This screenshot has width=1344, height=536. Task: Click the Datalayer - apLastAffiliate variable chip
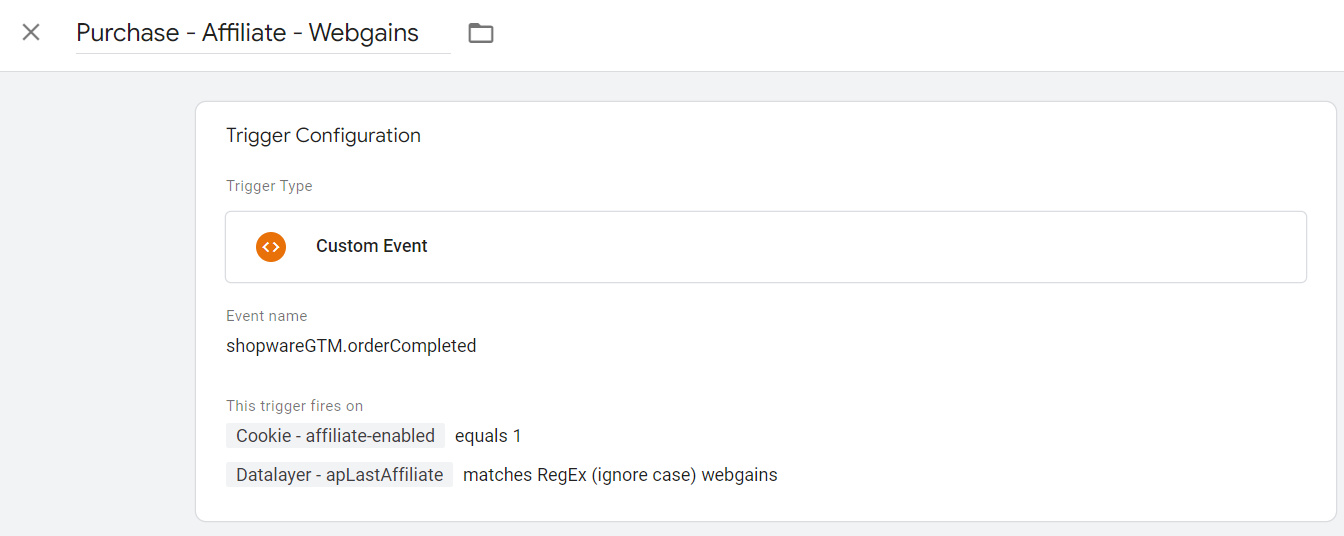(339, 475)
